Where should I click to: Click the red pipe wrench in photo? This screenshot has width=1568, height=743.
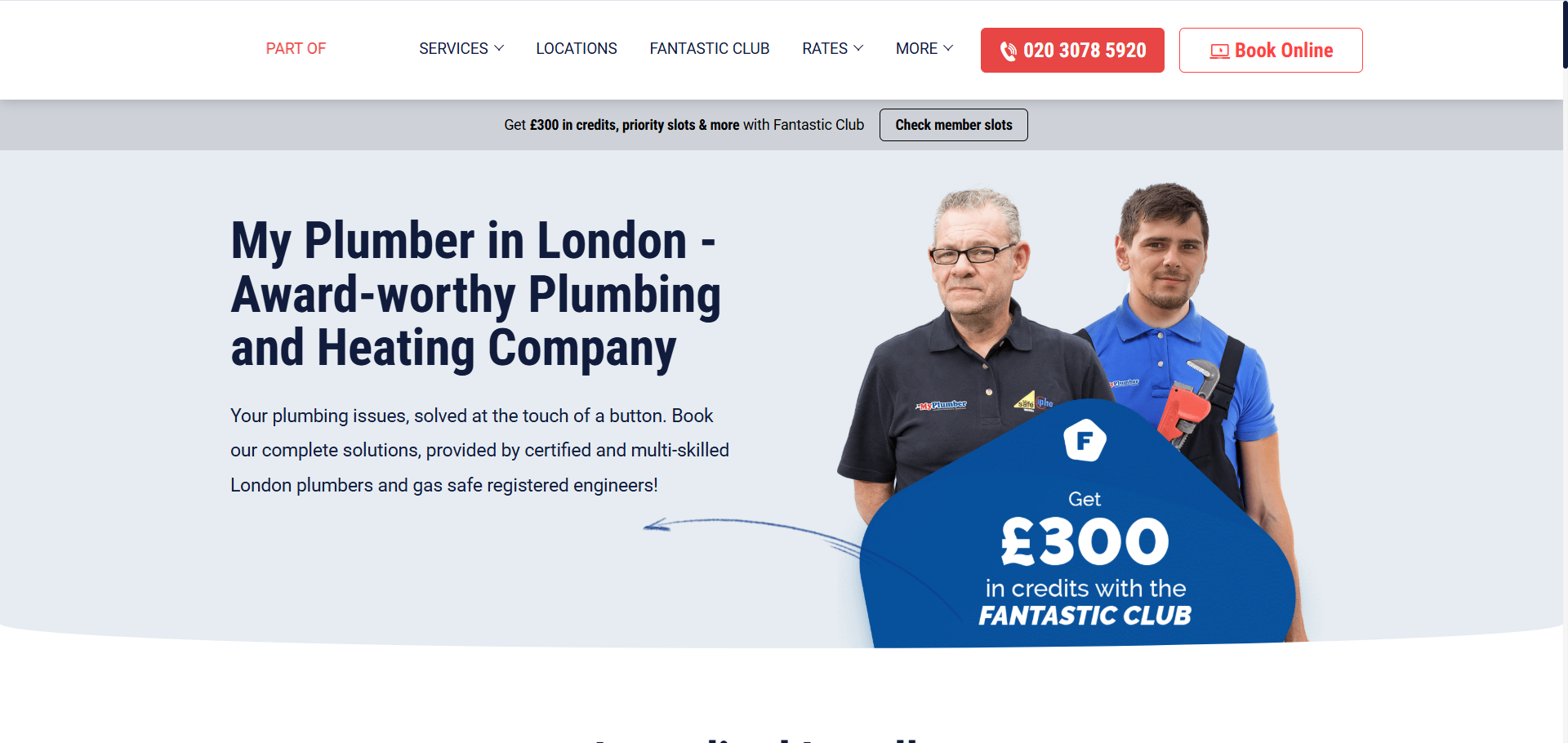click(x=1187, y=404)
